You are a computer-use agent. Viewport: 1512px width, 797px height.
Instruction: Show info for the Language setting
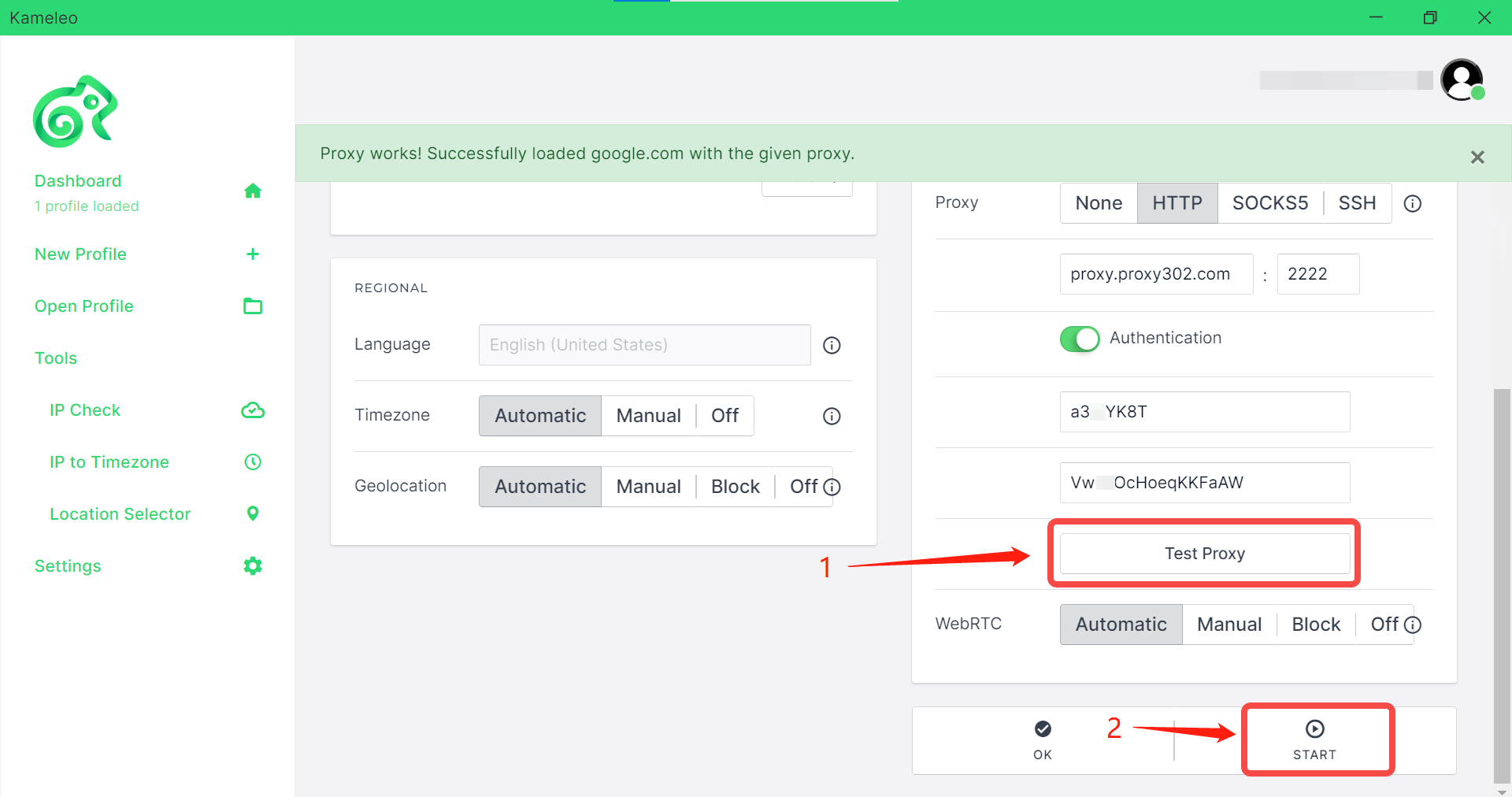[x=832, y=345]
